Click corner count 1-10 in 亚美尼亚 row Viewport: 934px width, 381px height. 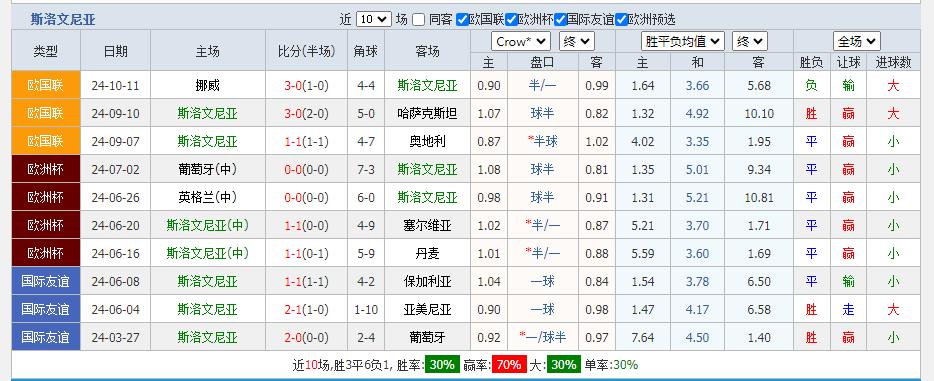tap(366, 309)
